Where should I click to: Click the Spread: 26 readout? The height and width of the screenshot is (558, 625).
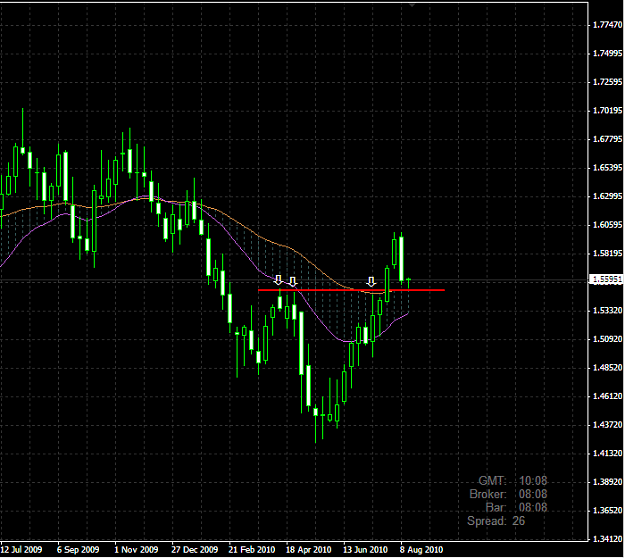point(496,521)
